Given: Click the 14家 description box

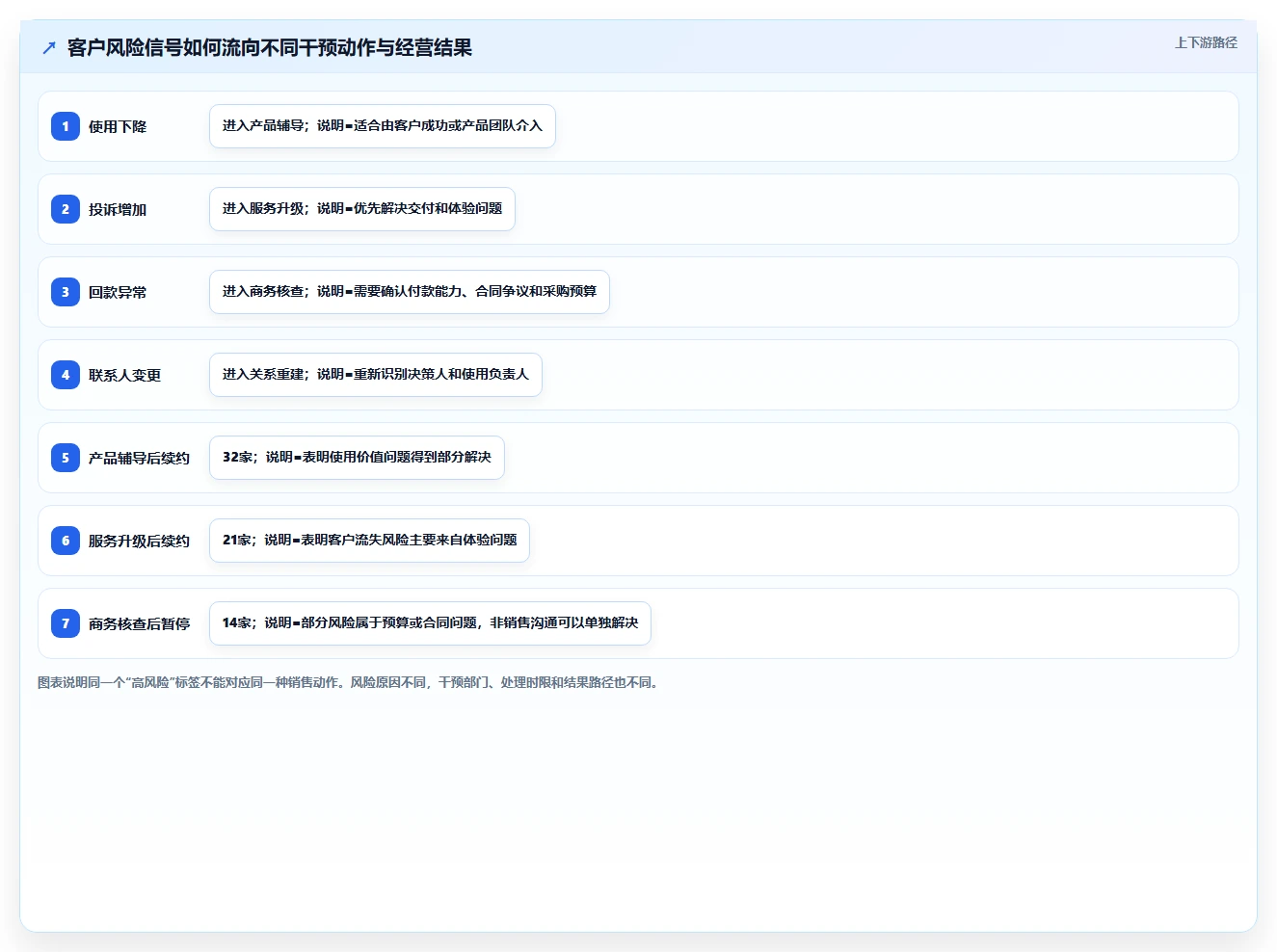Looking at the screenshot, I should click(430, 623).
